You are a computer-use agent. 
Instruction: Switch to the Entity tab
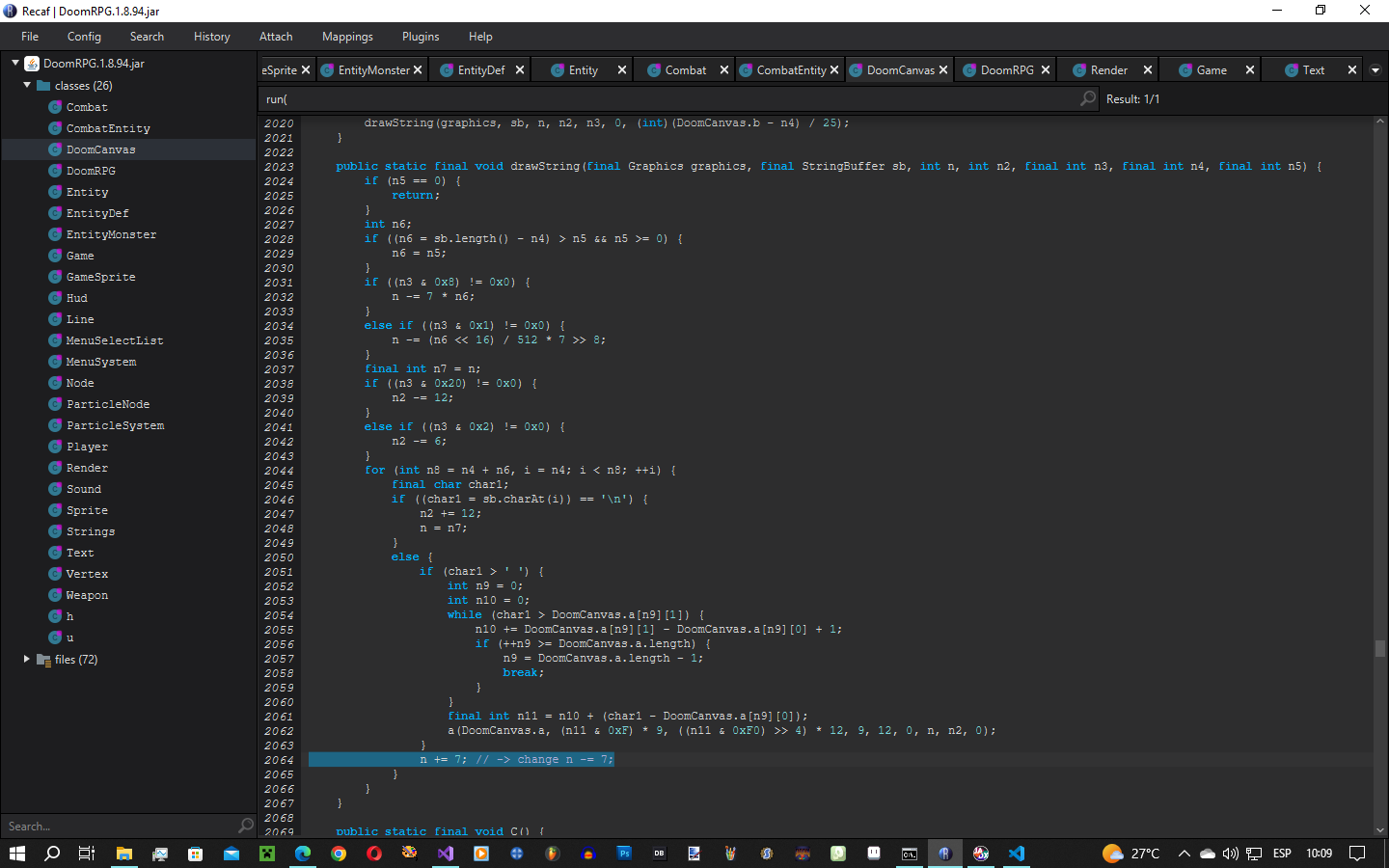coord(583,70)
